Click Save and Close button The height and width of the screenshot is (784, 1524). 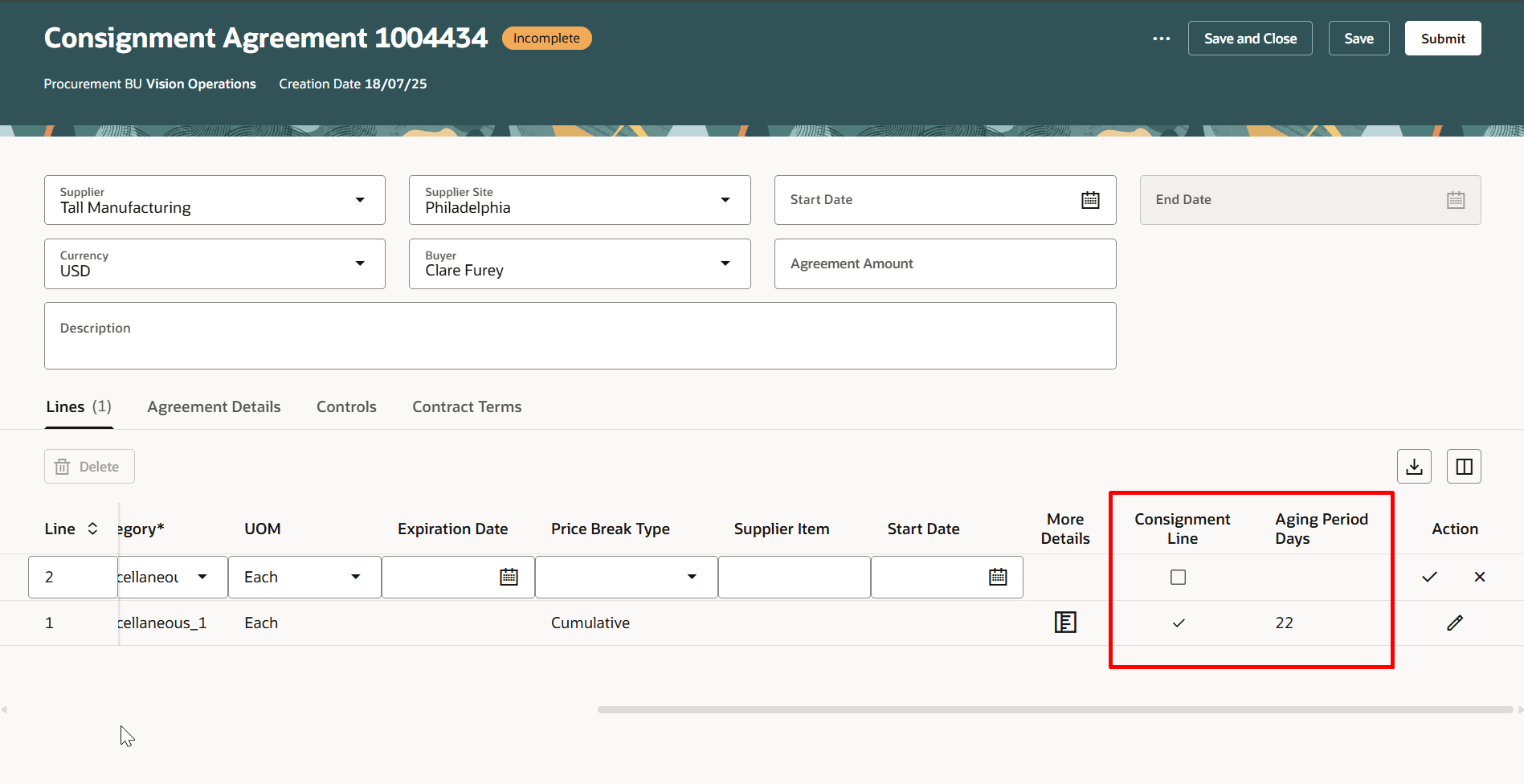coord(1250,39)
